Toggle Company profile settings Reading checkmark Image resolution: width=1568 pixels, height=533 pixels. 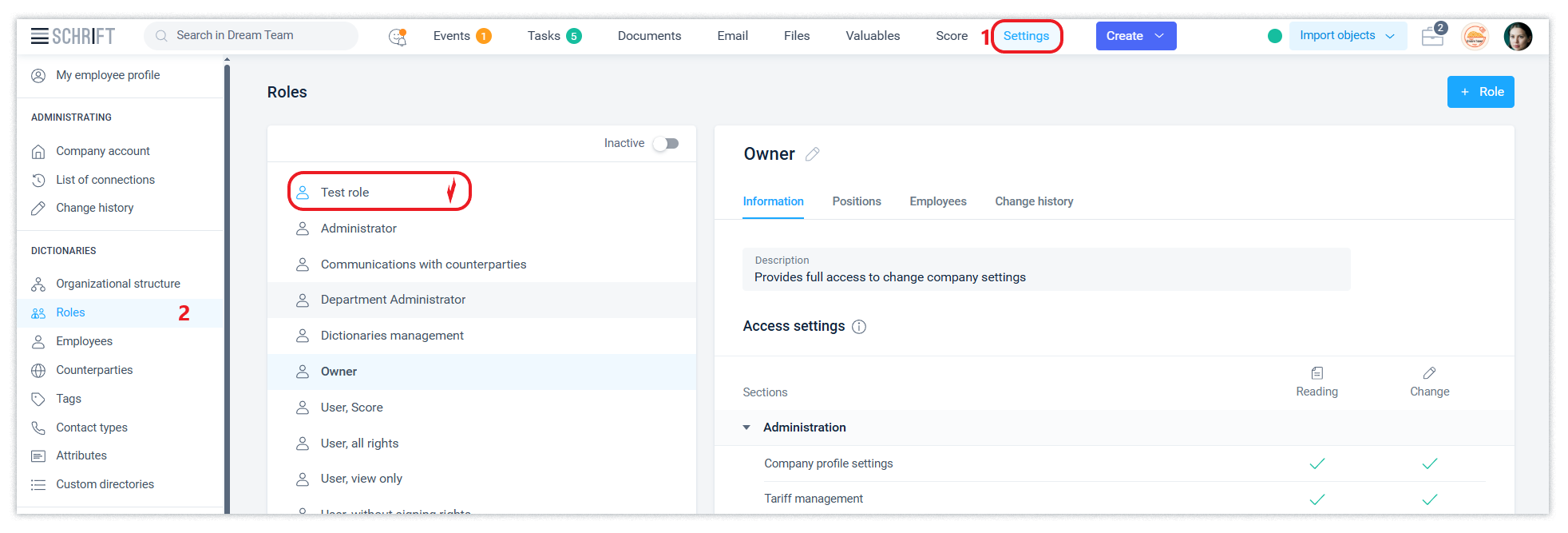1317,463
